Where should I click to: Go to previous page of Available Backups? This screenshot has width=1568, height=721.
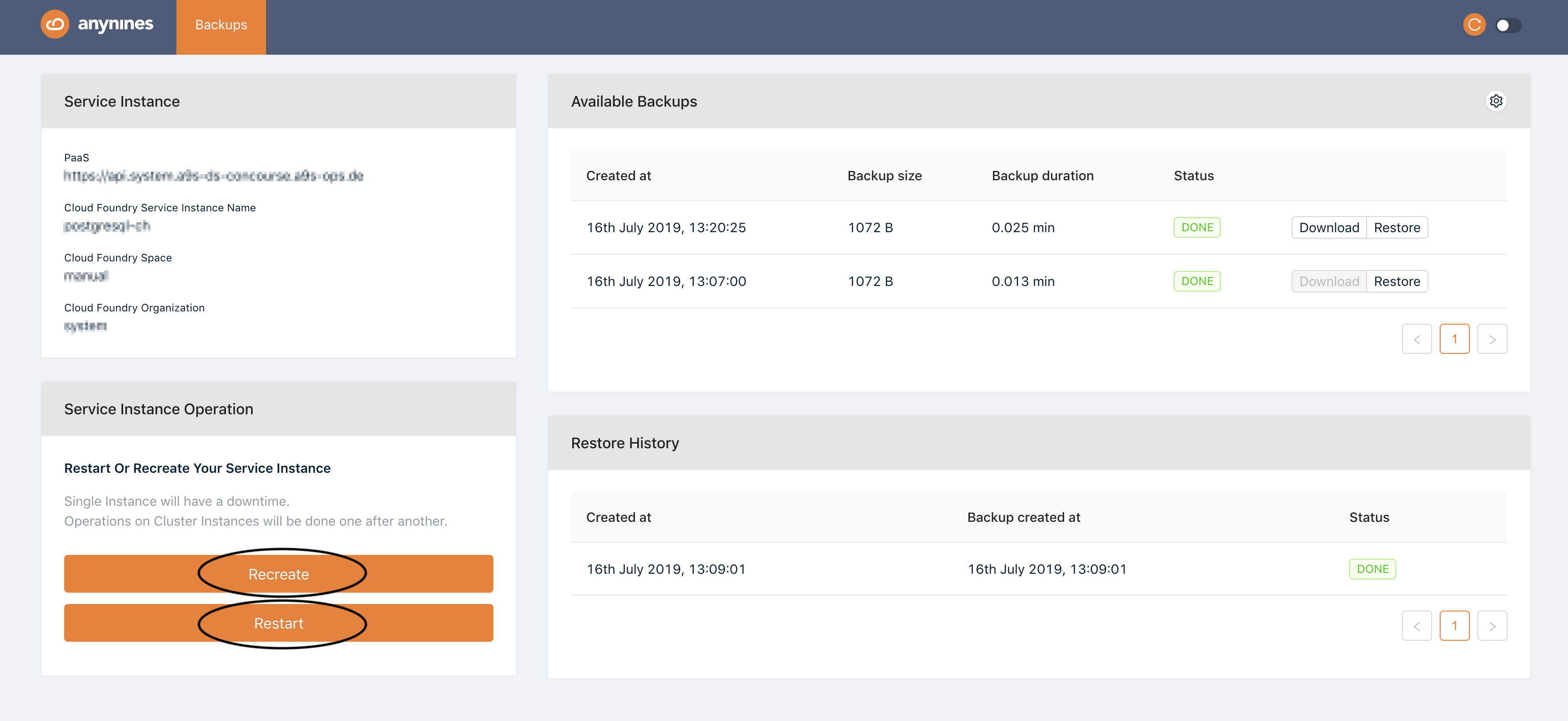point(1417,339)
